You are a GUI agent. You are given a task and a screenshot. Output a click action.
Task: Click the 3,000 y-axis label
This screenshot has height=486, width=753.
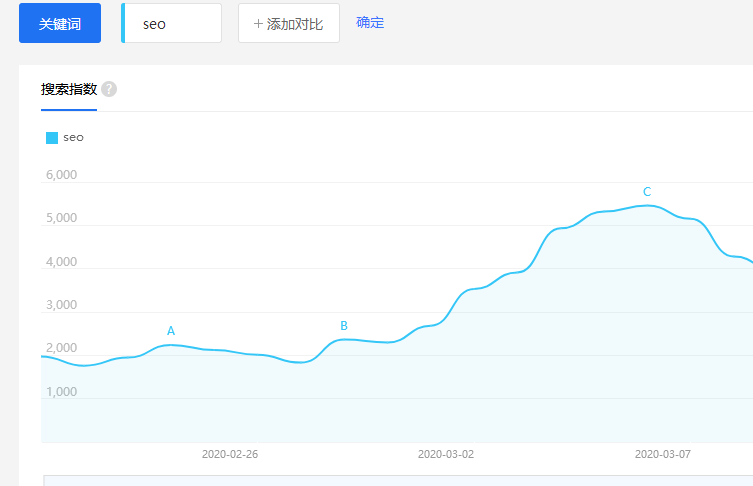coord(61,305)
